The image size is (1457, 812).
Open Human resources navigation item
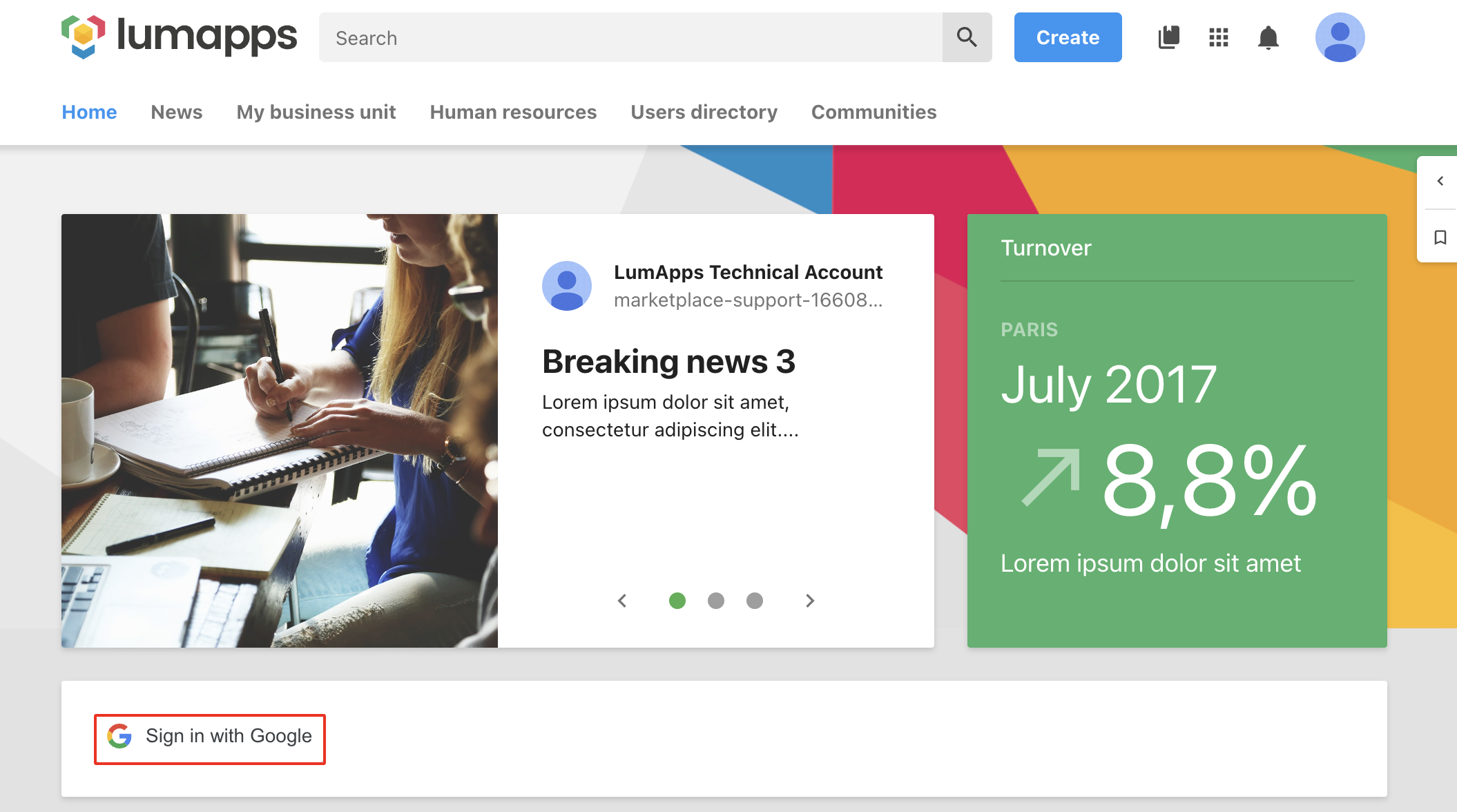coord(513,112)
